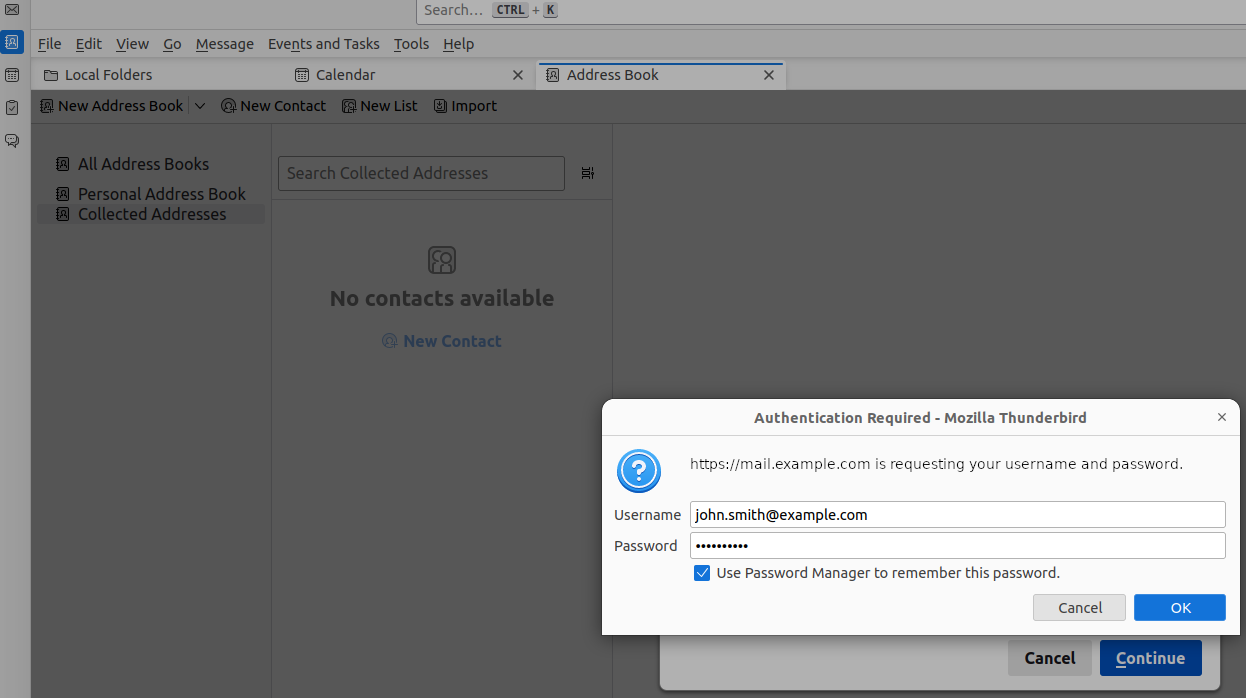Open the Tools menu

pyautogui.click(x=411, y=44)
